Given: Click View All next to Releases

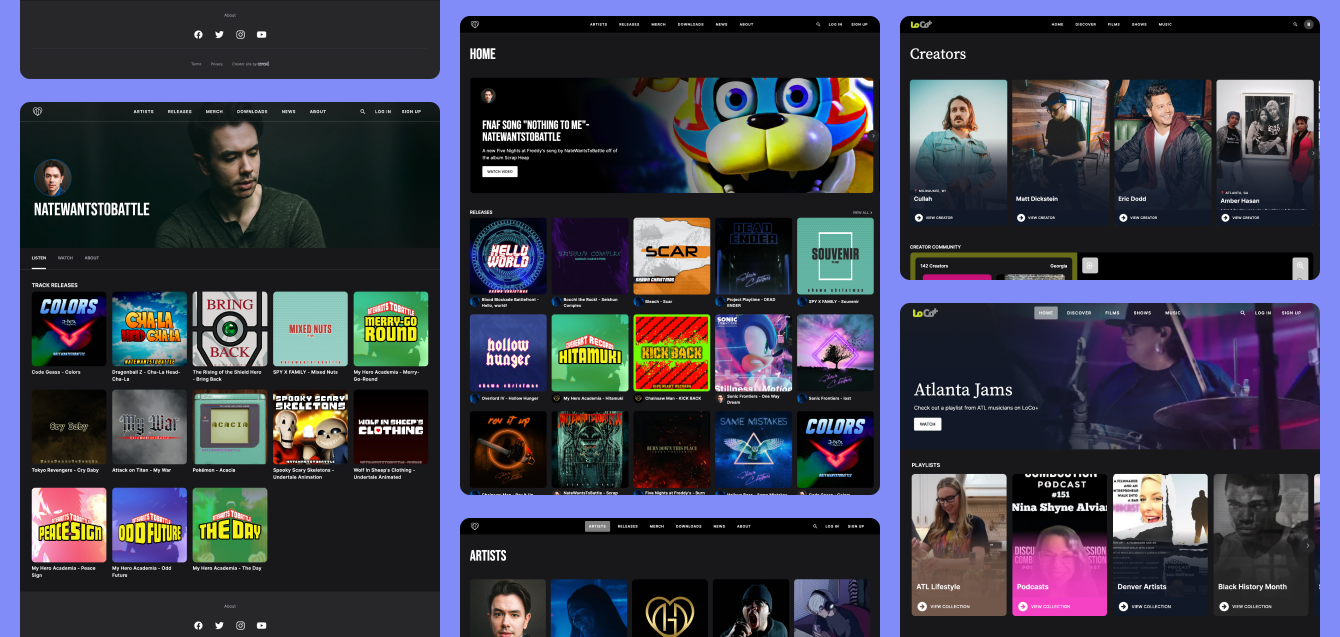Looking at the screenshot, I should [x=862, y=212].
